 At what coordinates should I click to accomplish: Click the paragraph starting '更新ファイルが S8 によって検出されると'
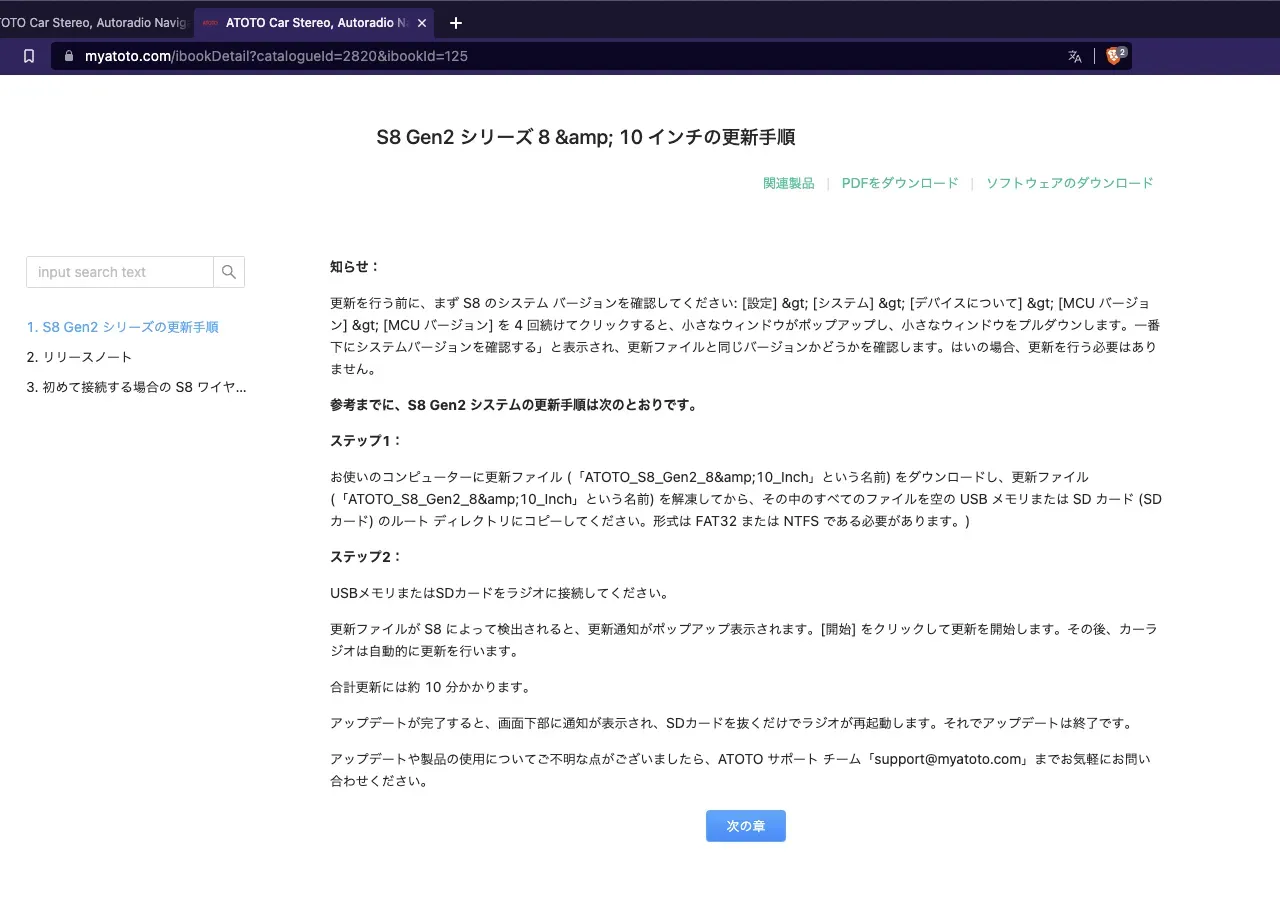coord(744,640)
